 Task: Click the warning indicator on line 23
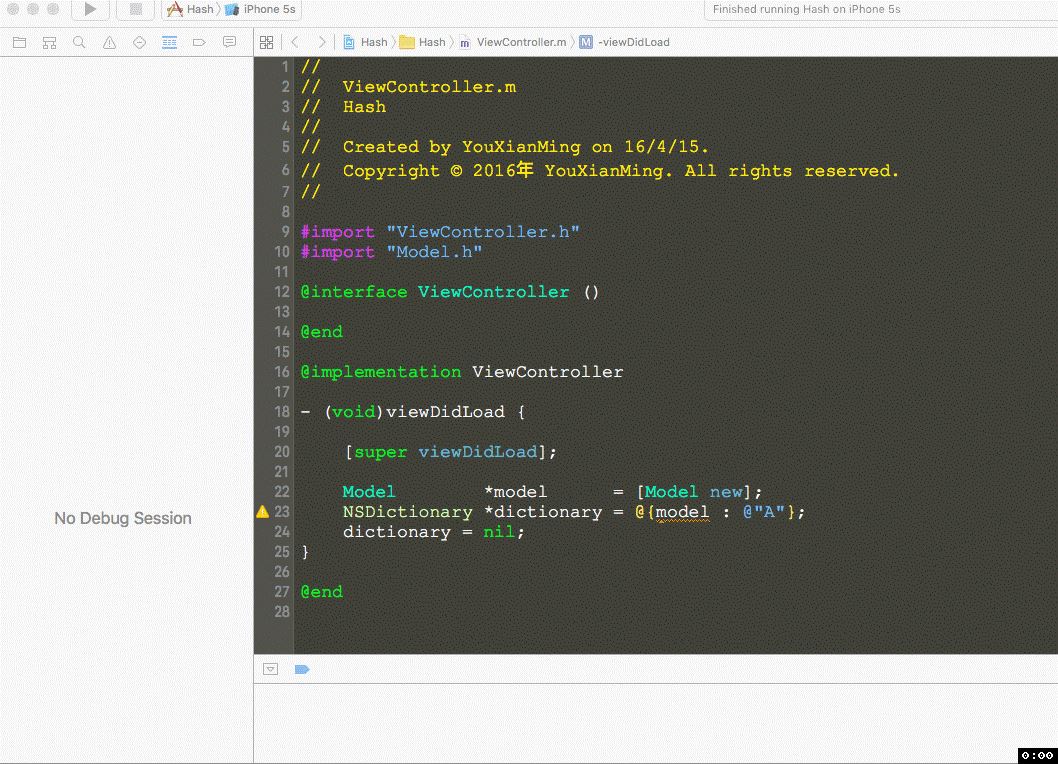tap(263, 512)
